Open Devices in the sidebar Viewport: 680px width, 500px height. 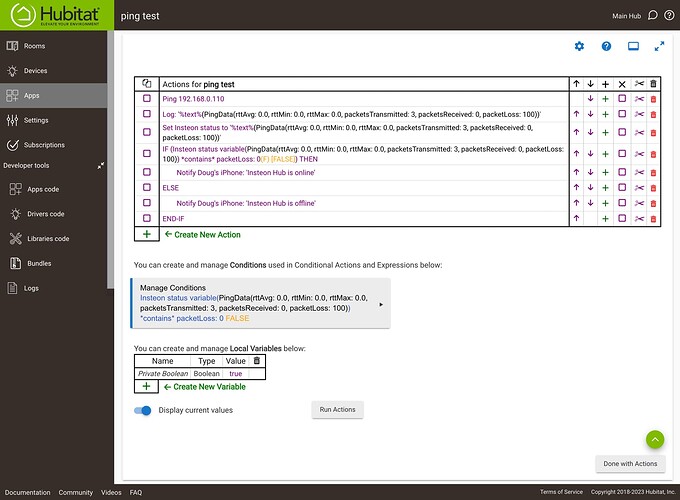[x=53, y=70]
